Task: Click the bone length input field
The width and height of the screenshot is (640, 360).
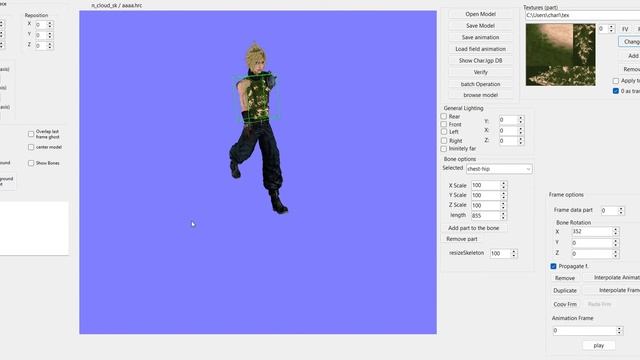Action: pyautogui.click(x=485, y=216)
